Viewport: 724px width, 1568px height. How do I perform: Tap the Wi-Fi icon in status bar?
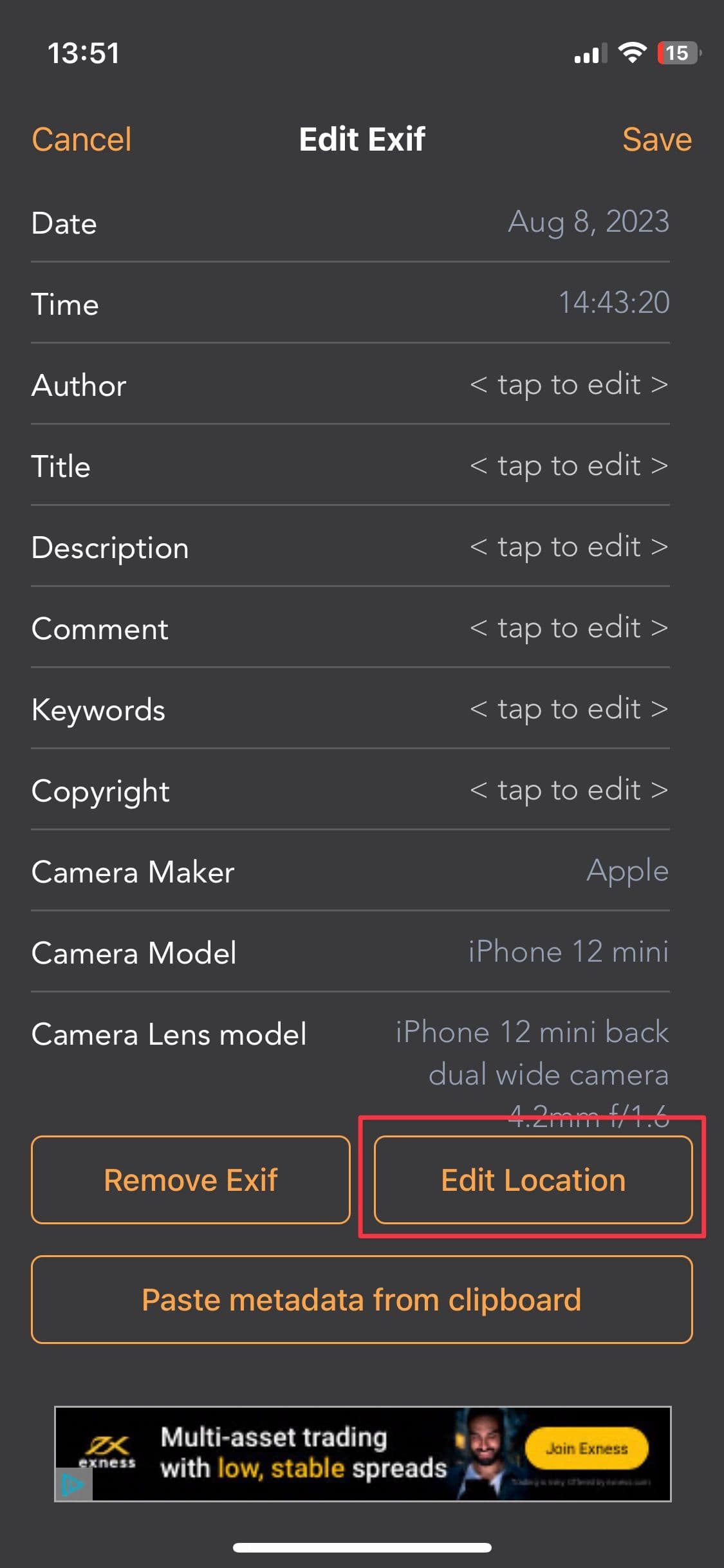[x=631, y=53]
